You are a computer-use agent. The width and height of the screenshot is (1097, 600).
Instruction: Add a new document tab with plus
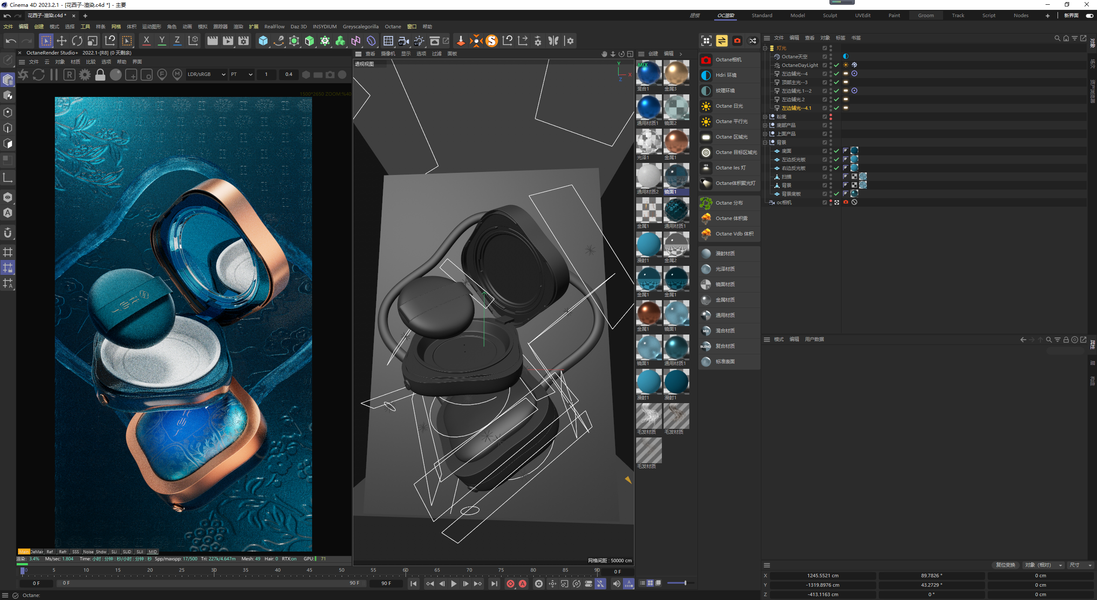[x=85, y=15]
